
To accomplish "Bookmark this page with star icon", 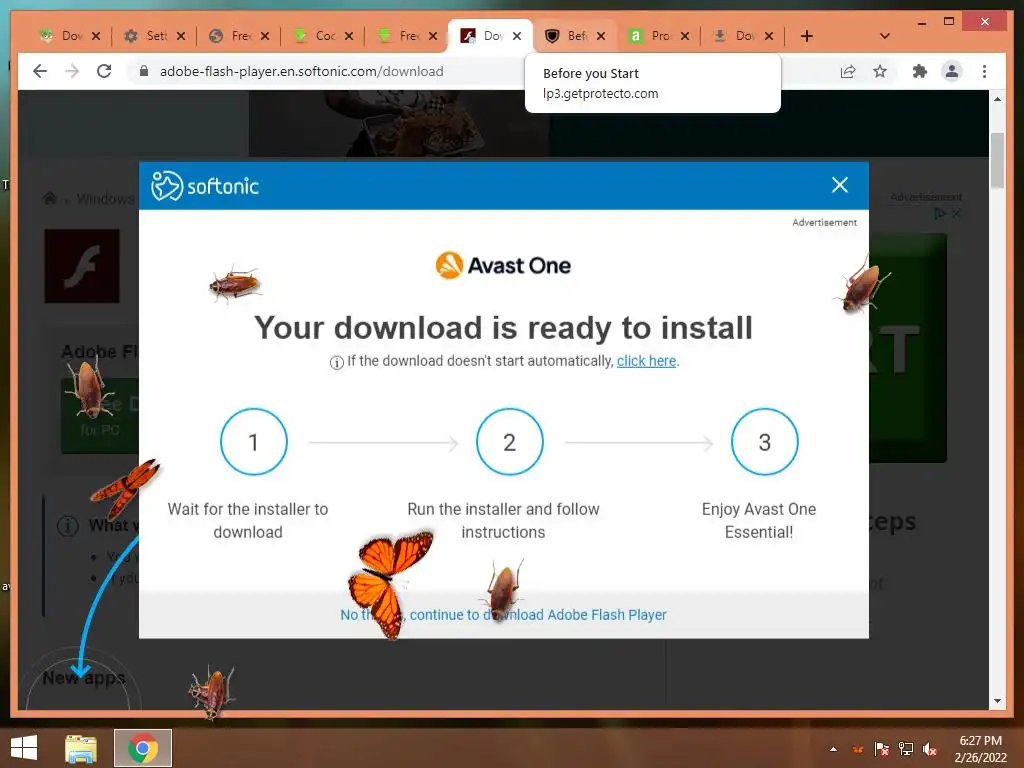I will point(880,71).
